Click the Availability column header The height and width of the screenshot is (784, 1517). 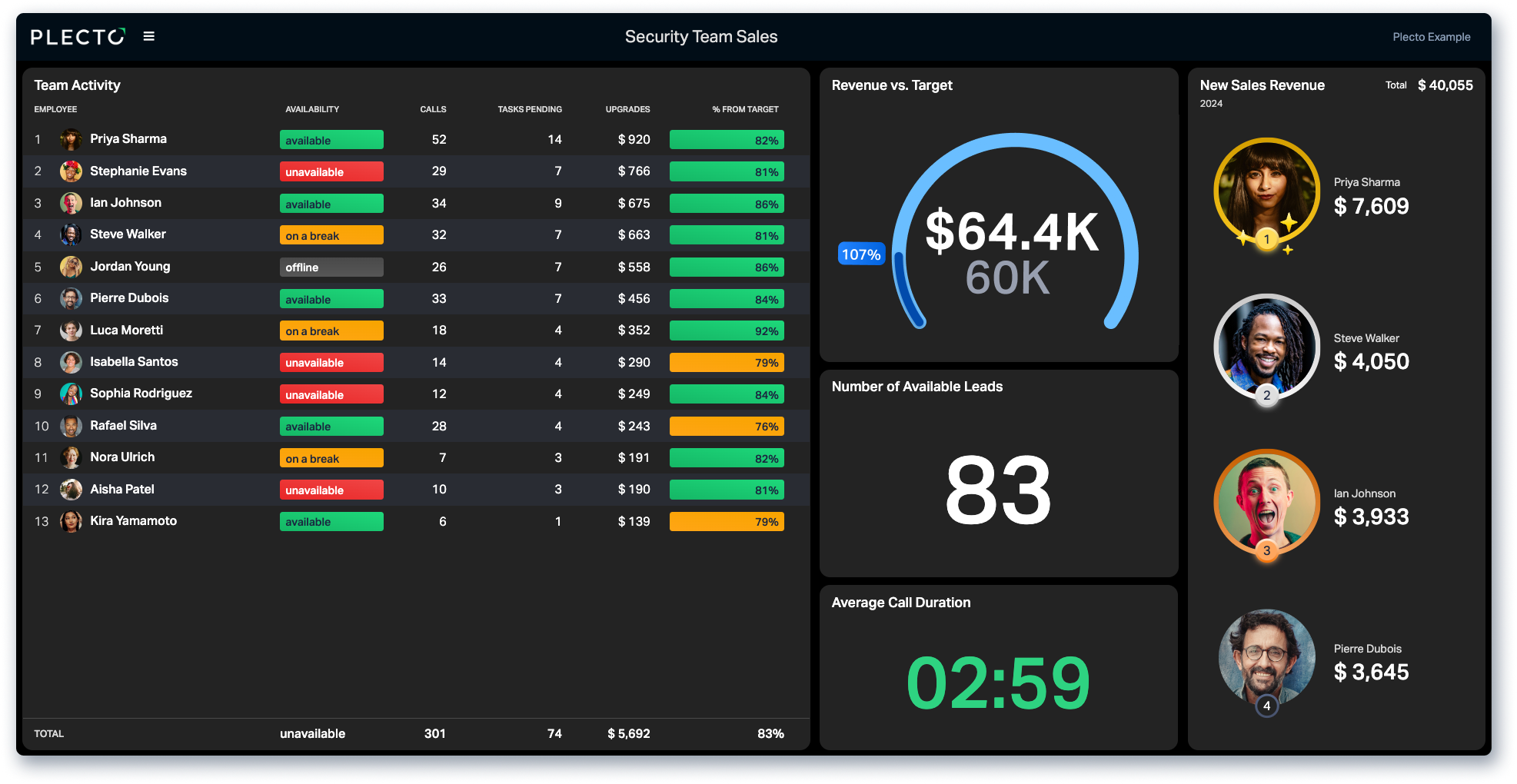click(x=312, y=109)
